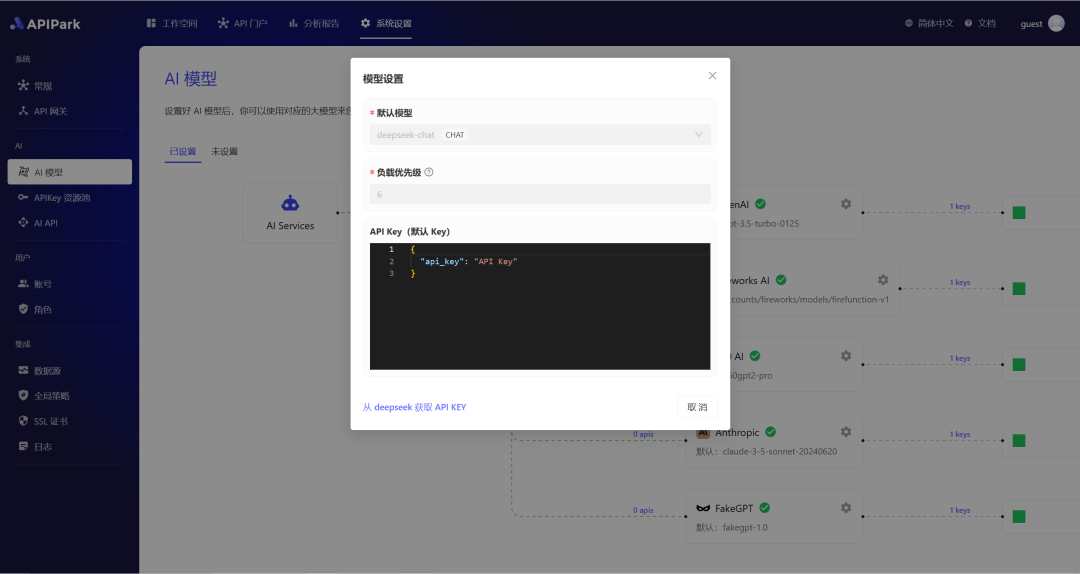The width and height of the screenshot is (1080, 574).
Task: Open 文档 documentation link
Action: point(980,23)
